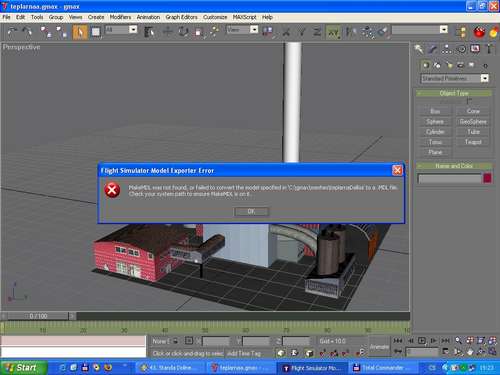Select the Shapes category icon
The height and width of the screenshot is (375, 500).
pyautogui.click(x=437, y=65)
